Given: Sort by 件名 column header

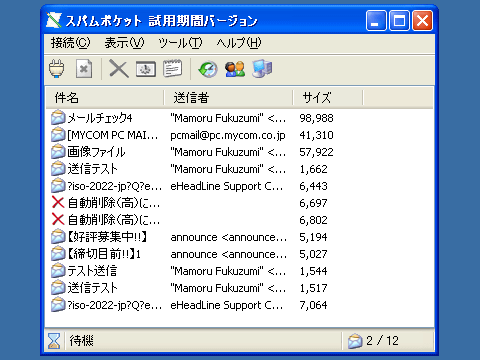Looking at the screenshot, I should [x=104, y=98].
